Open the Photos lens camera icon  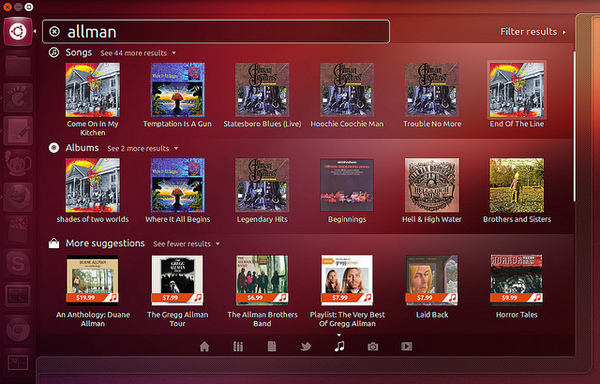click(373, 347)
